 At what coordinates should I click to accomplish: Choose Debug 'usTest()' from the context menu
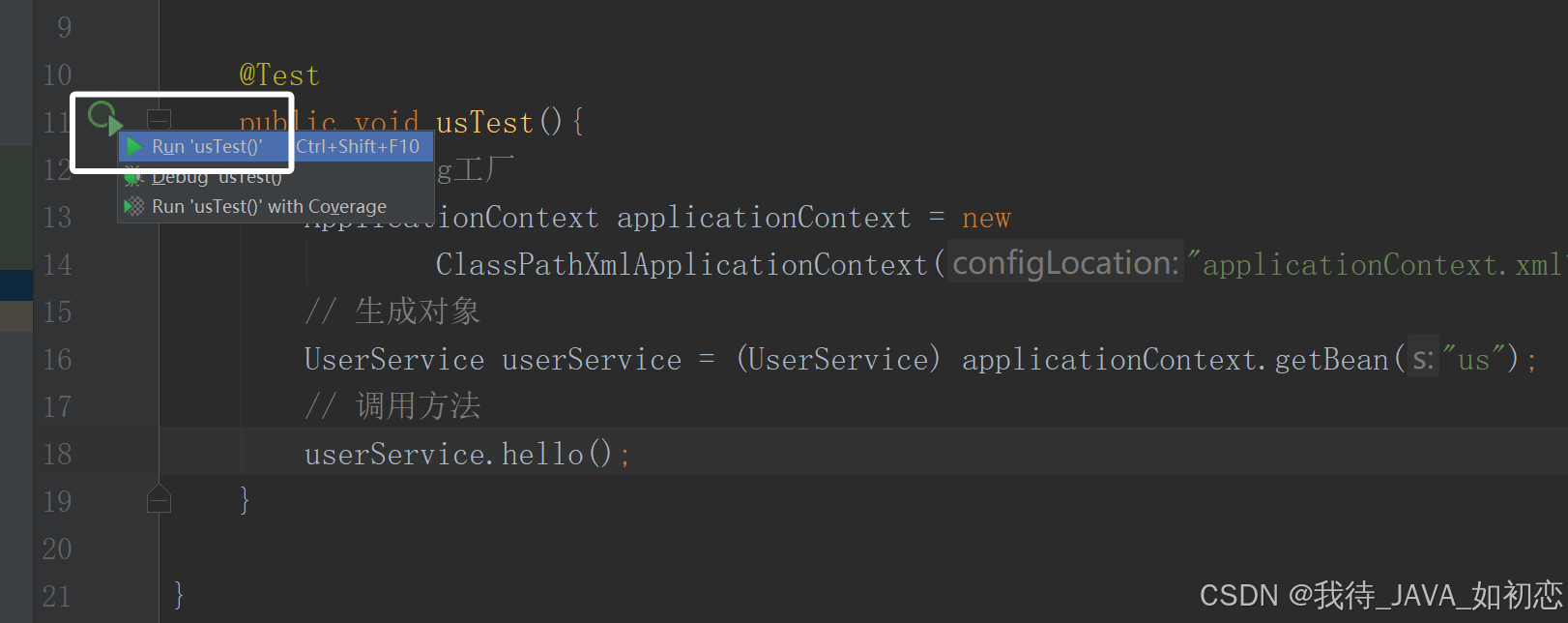pyautogui.click(x=215, y=176)
